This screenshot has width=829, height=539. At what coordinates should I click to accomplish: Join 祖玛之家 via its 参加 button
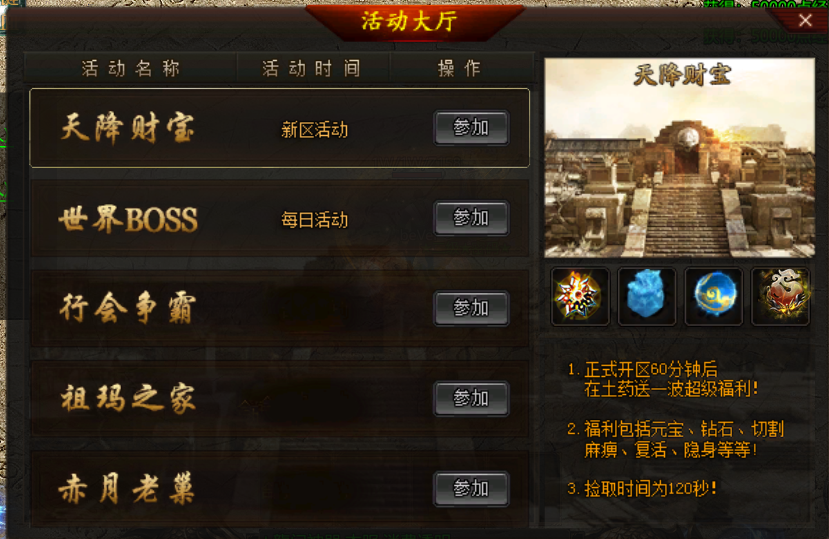click(x=471, y=398)
